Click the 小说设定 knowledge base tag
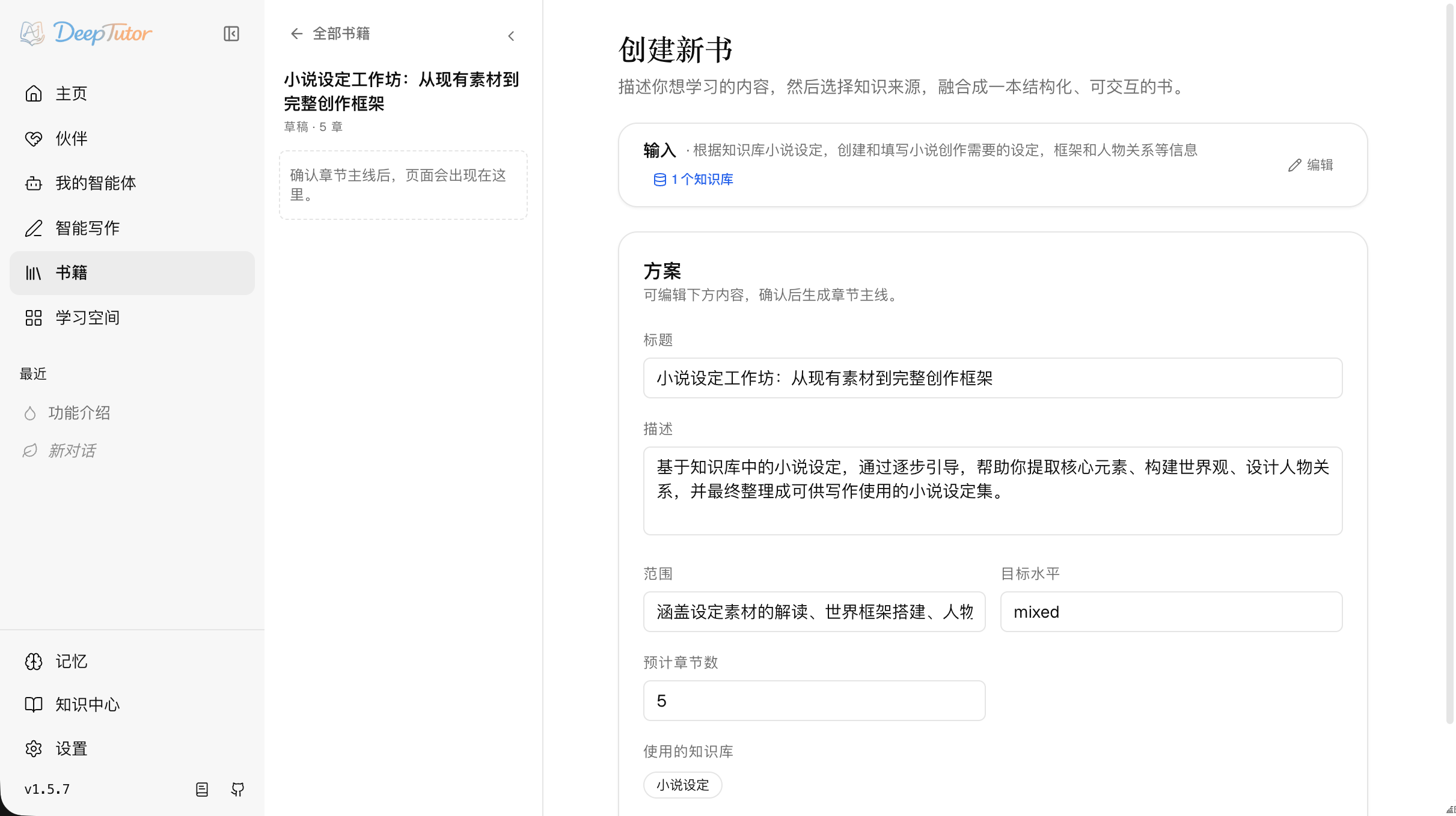 click(682, 785)
